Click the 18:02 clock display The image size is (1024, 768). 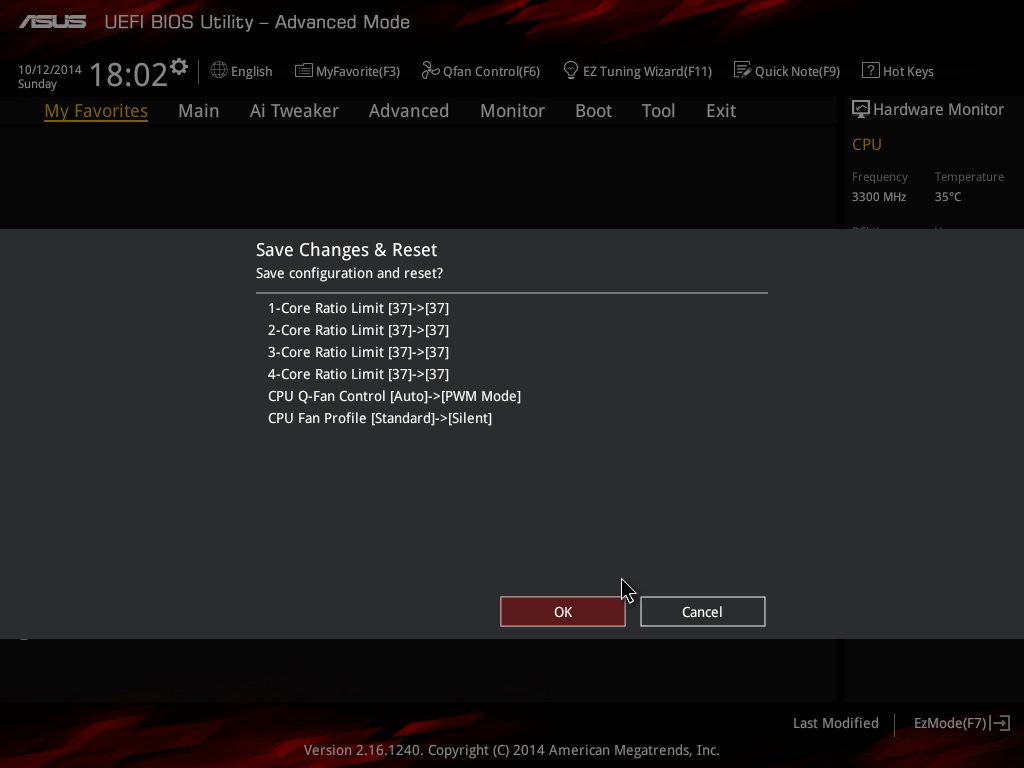(x=129, y=74)
